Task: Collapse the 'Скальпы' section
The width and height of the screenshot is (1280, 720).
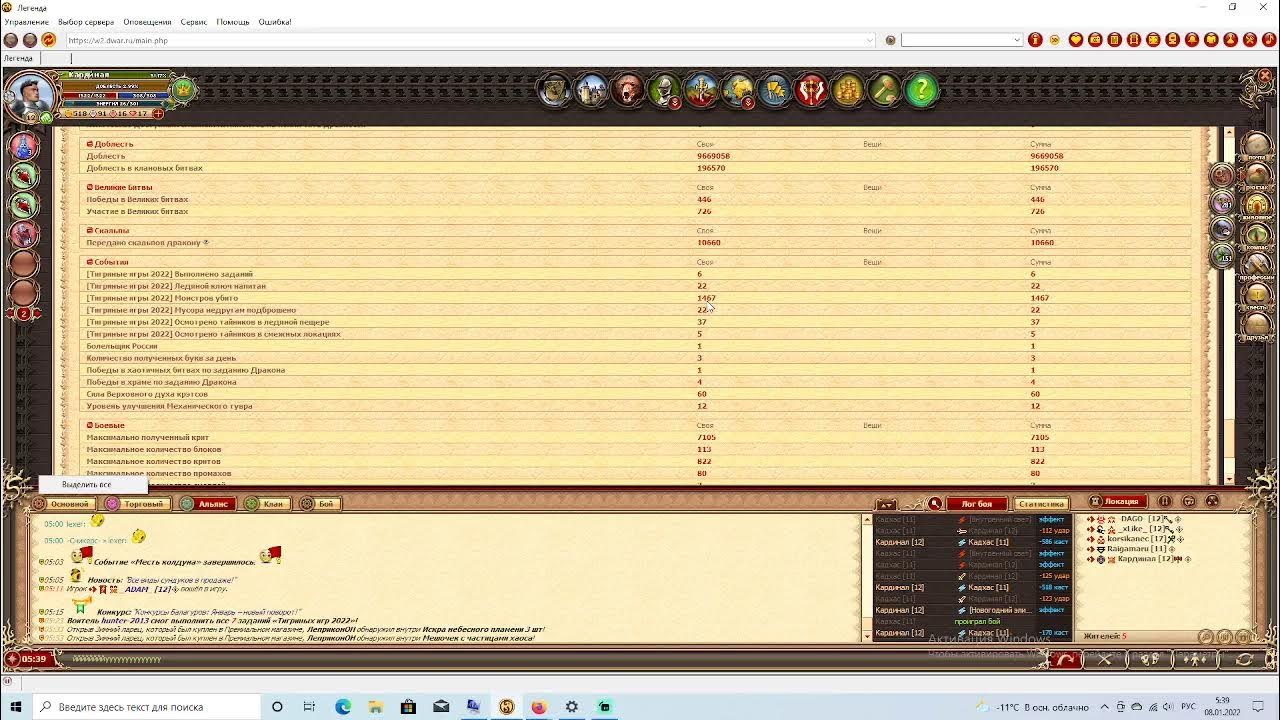Action: coord(90,230)
